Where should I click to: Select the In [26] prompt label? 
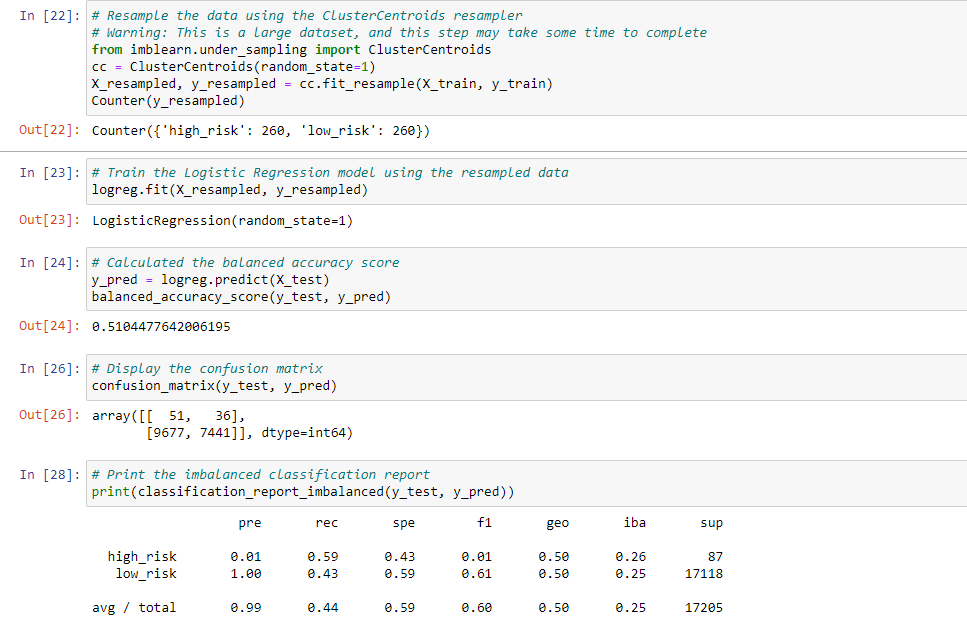pos(50,369)
